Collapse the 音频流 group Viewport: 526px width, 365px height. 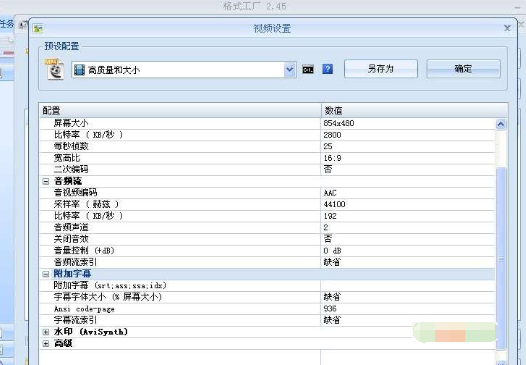tap(46, 181)
